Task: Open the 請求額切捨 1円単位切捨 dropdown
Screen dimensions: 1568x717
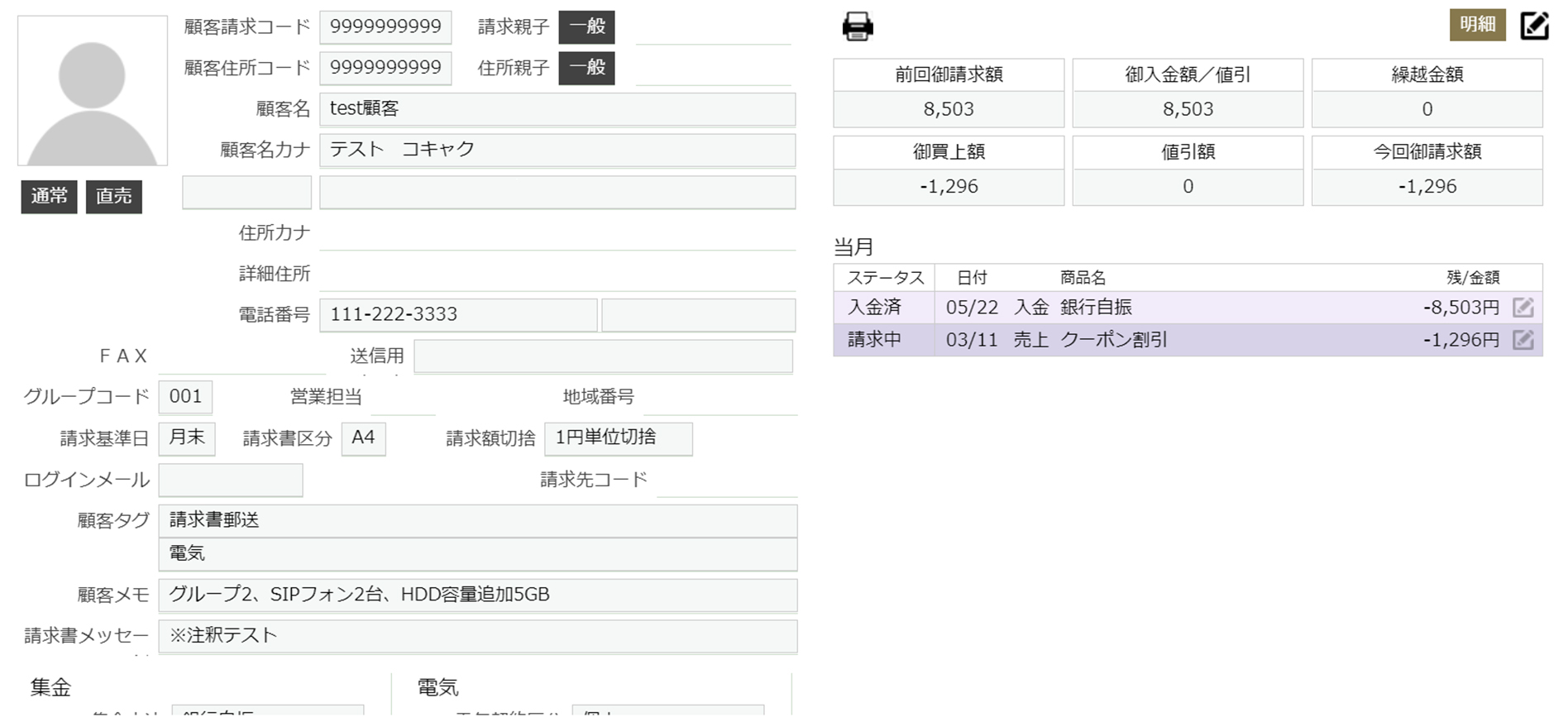Action: pos(618,438)
